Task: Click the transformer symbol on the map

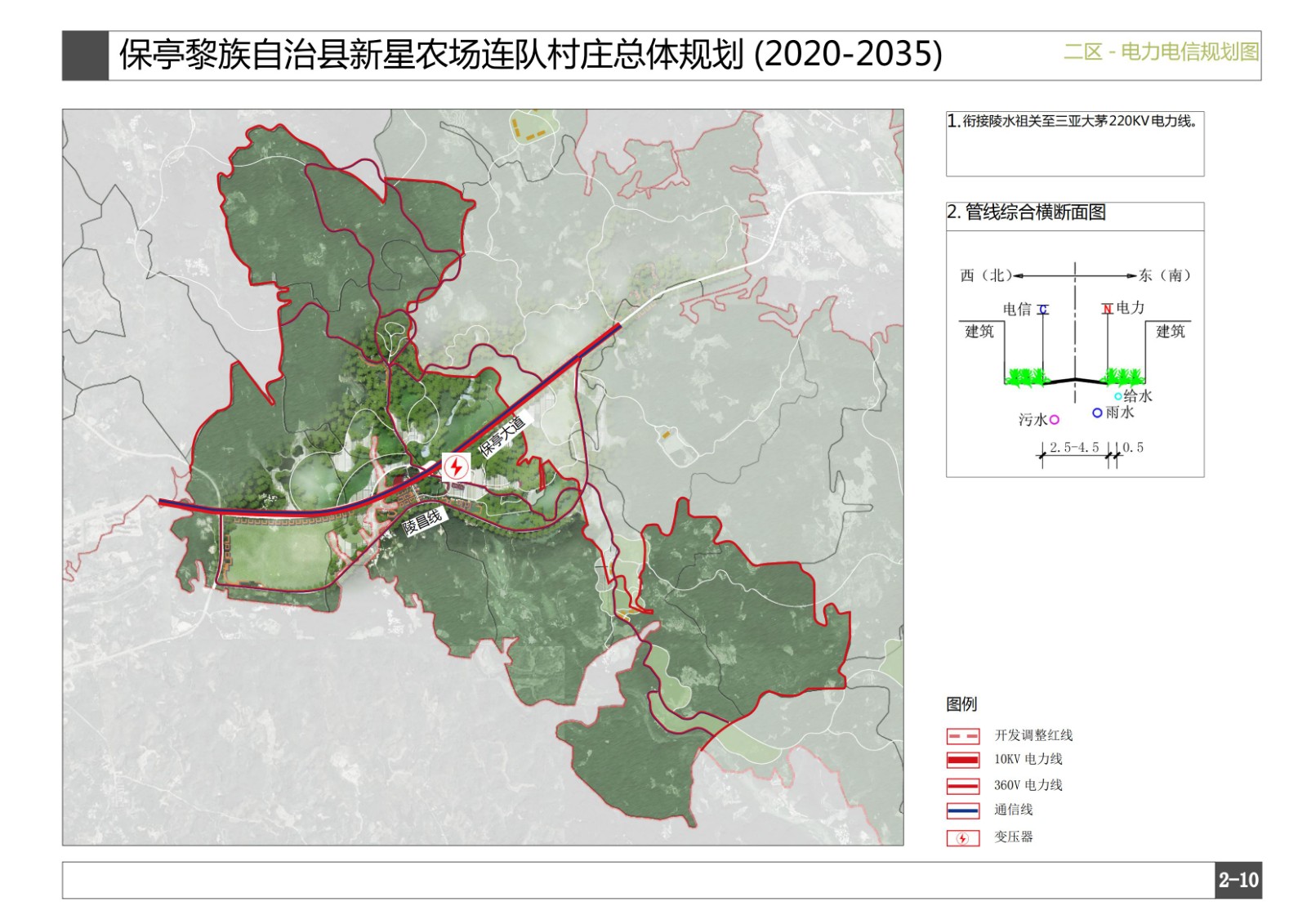Action: (x=456, y=467)
